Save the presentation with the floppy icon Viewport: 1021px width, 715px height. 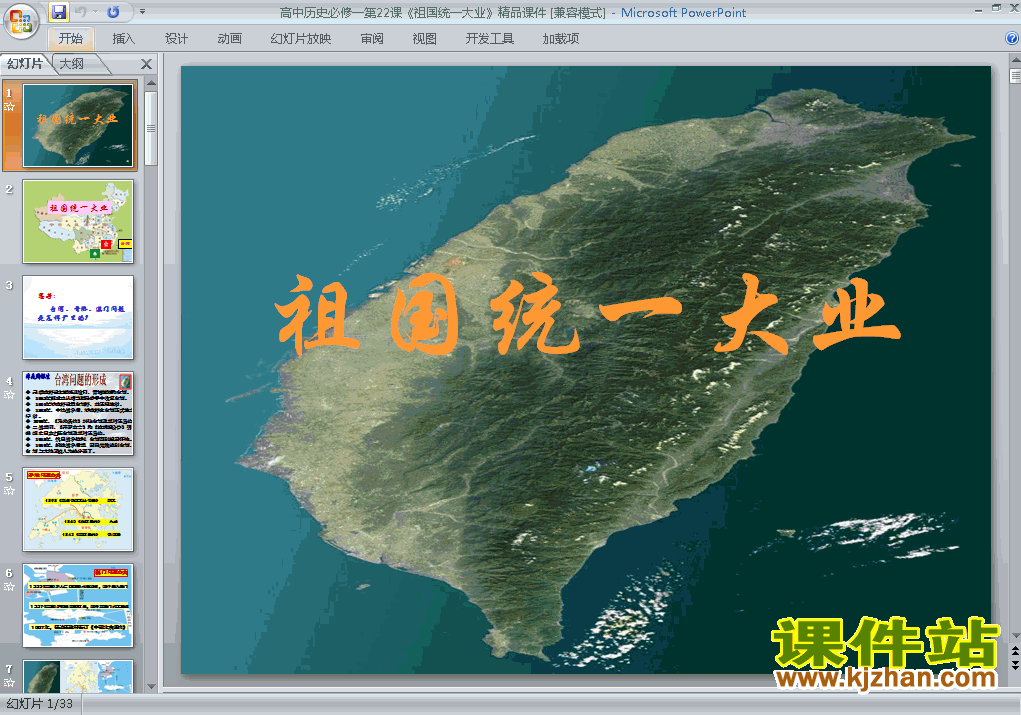pyautogui.click(x=59, y=12)
